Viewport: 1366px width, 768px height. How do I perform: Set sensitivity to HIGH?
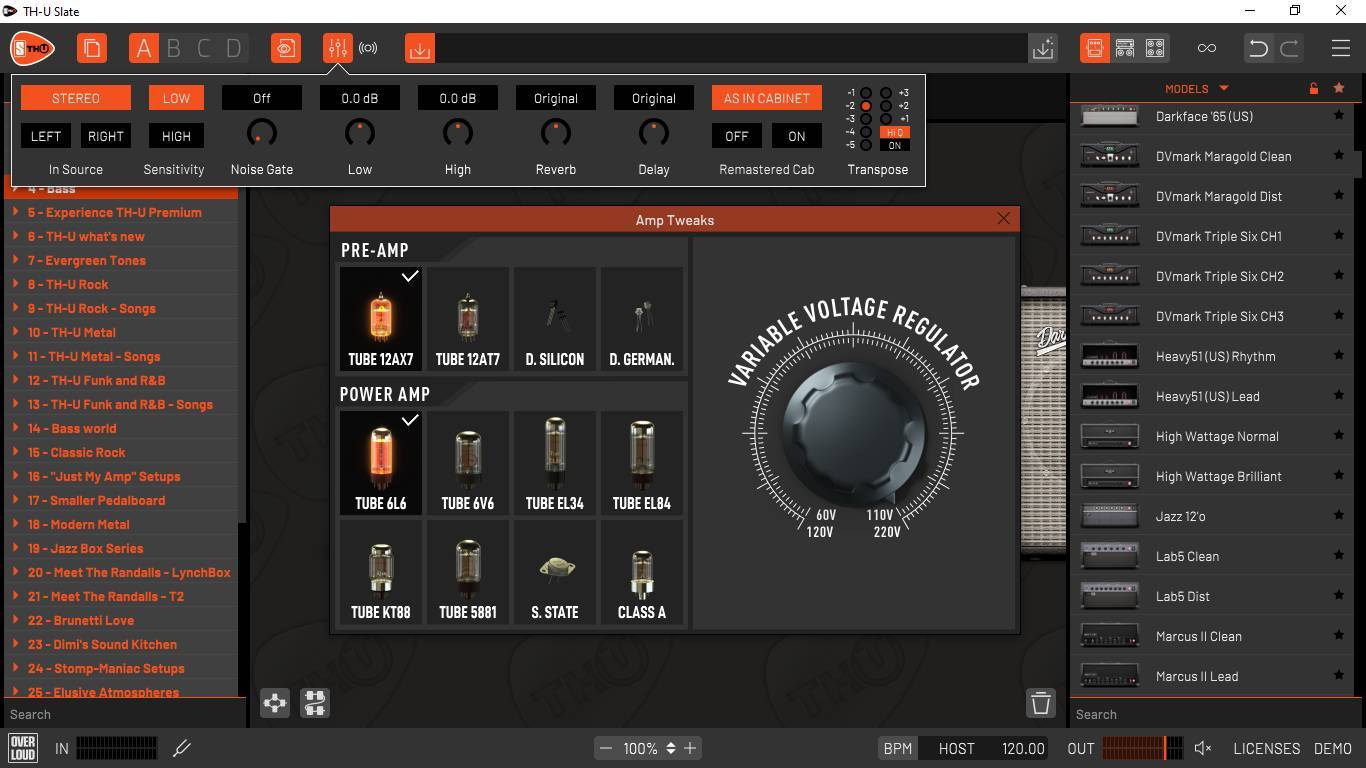coord(176,136)
